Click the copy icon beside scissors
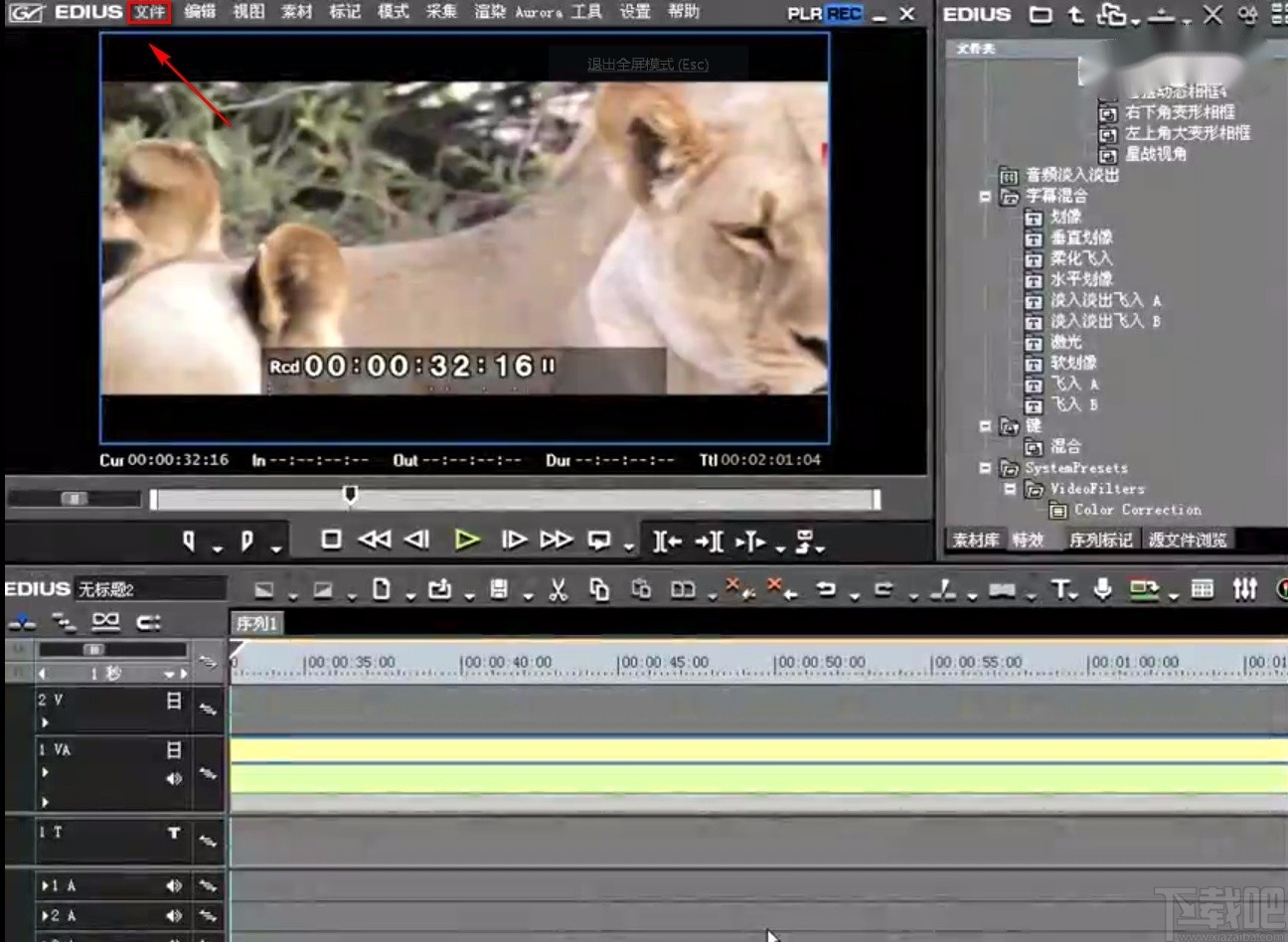 598,590
